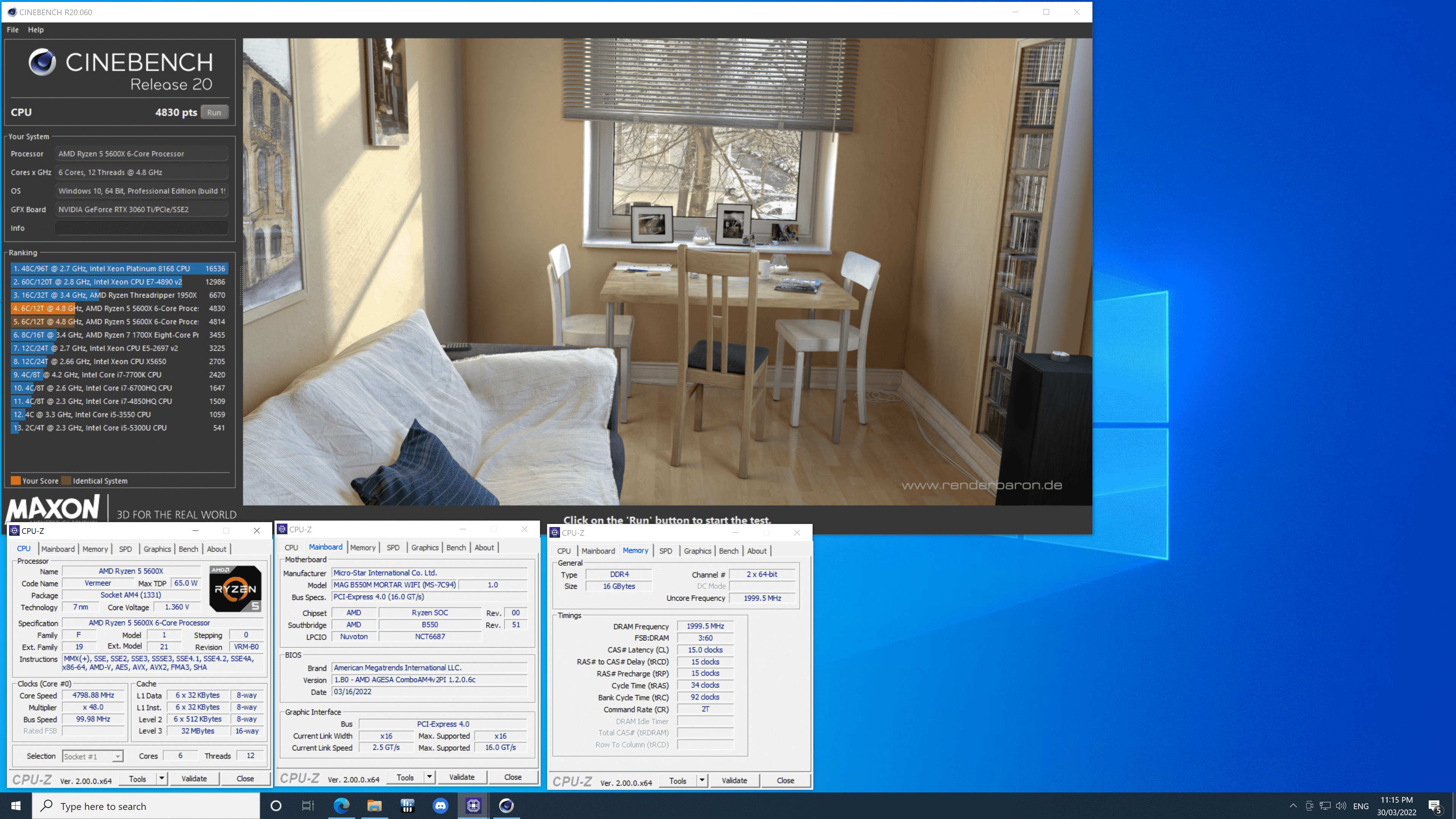
Task: Click Validate in middle CPU-Z
Action: (462, 777)
